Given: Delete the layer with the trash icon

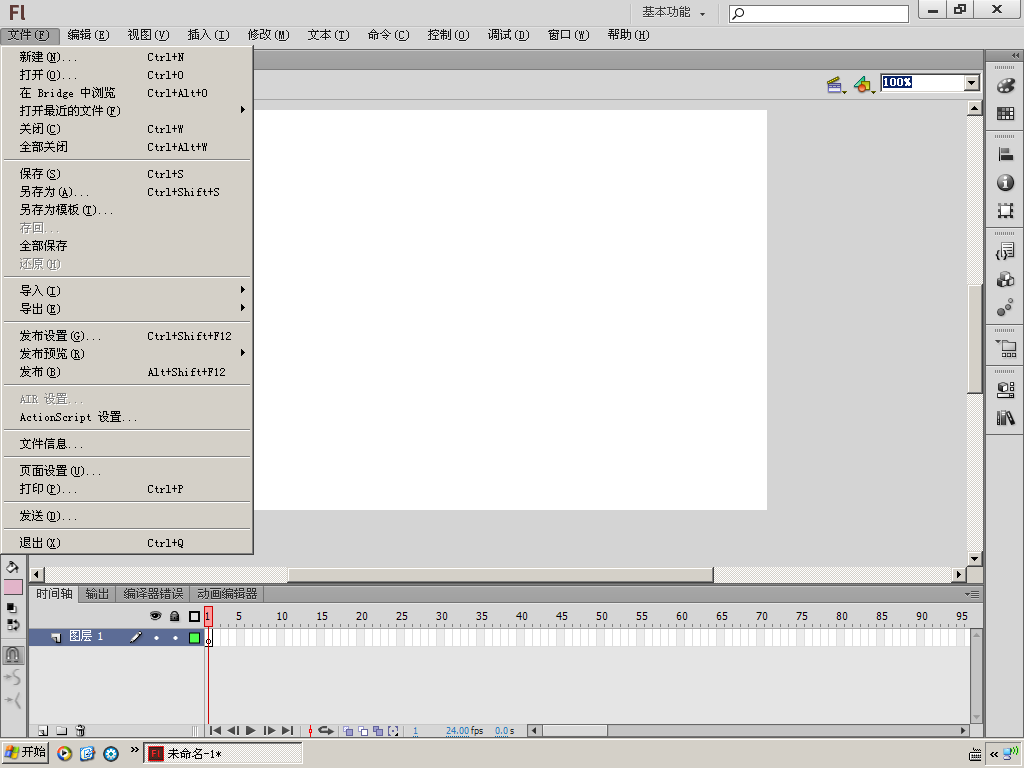Looking at the screenshot, I should click(x=80, y=730).
